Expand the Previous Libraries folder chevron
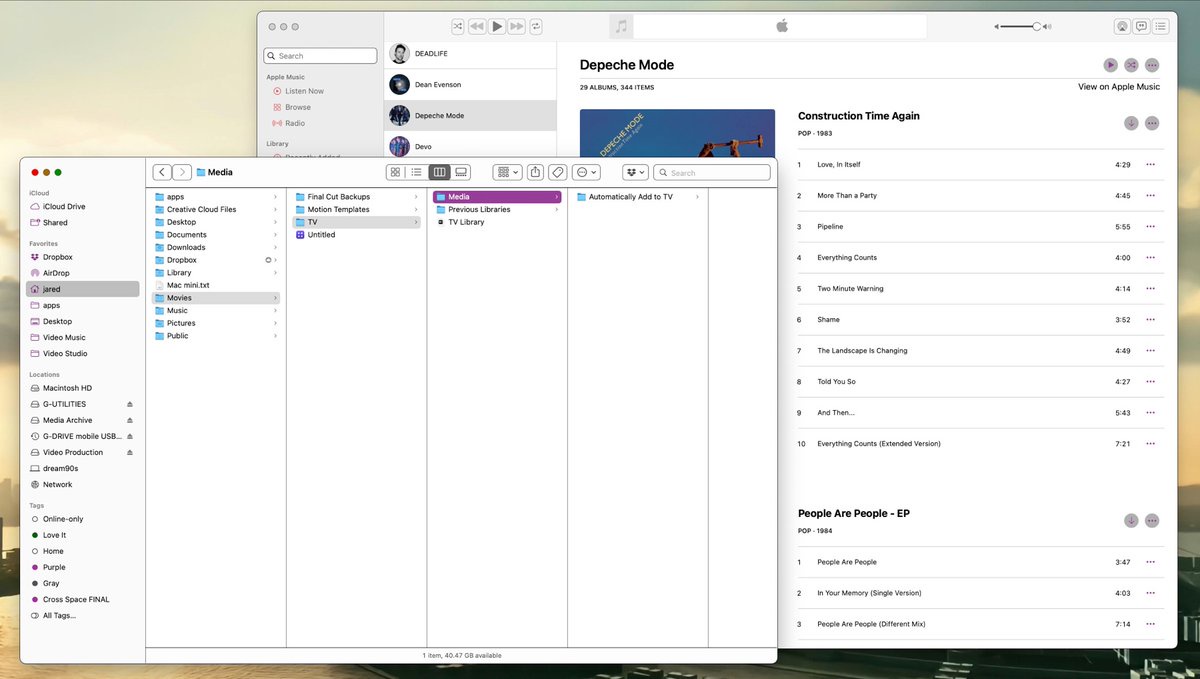This screenshot has height=679, width=1200. click(x=557, y=210)
